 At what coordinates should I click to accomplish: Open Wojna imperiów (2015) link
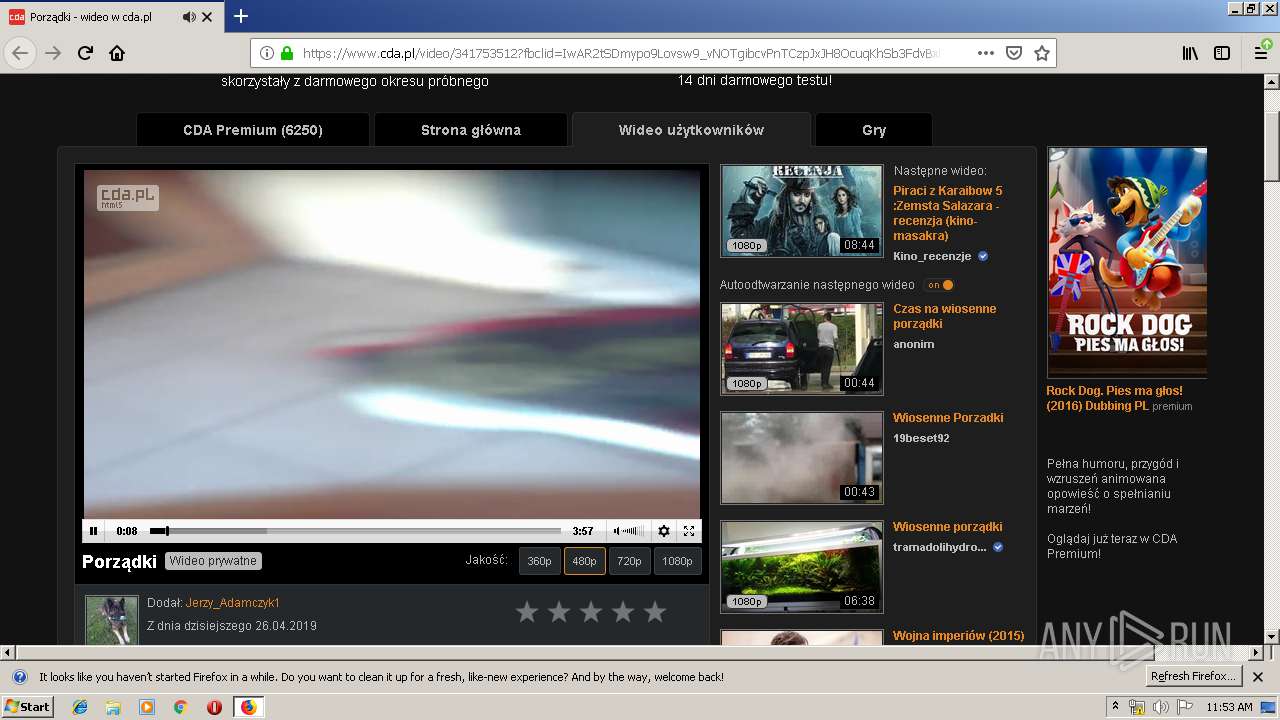[958, 636]
